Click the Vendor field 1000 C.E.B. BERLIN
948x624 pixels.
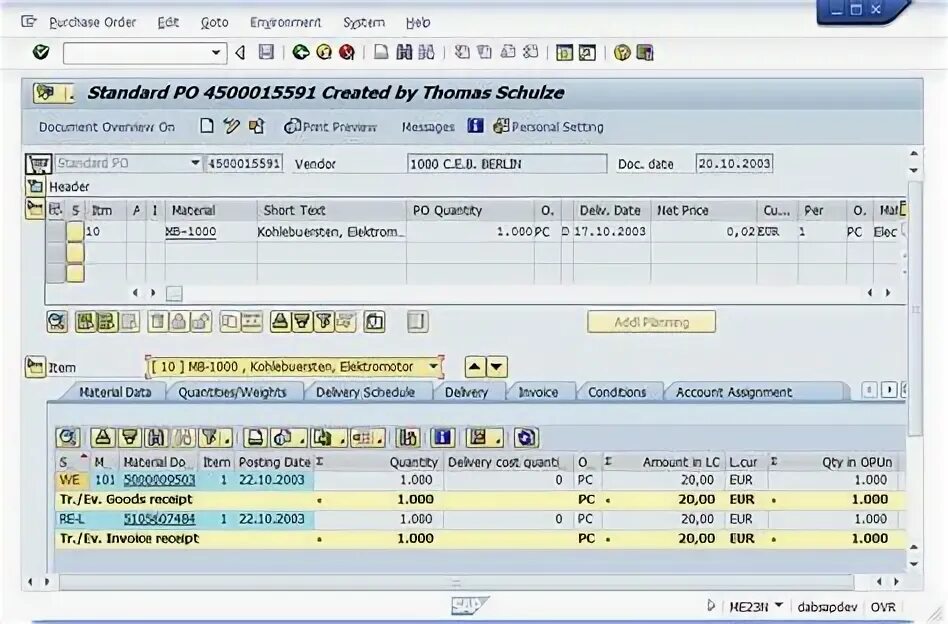pyautogui.click(x=507, y=164)
